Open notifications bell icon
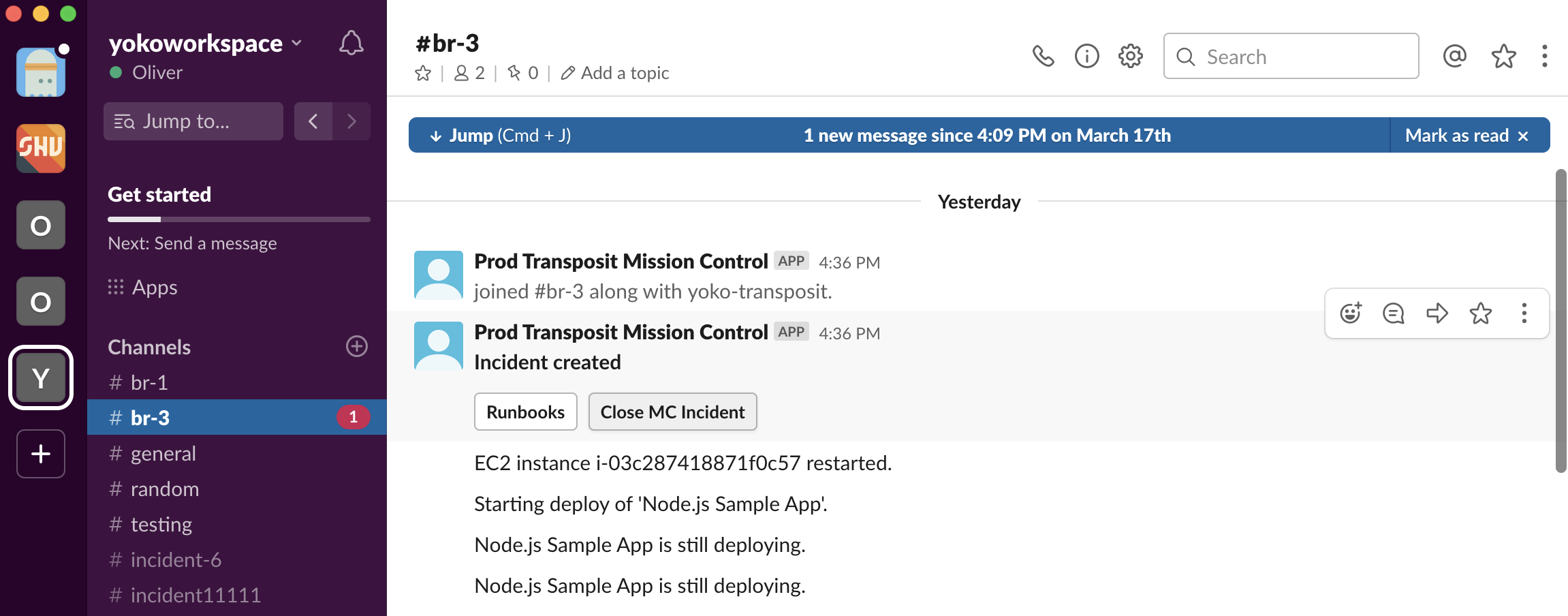This screenshot has height=616, width=1568. [351, 43]
